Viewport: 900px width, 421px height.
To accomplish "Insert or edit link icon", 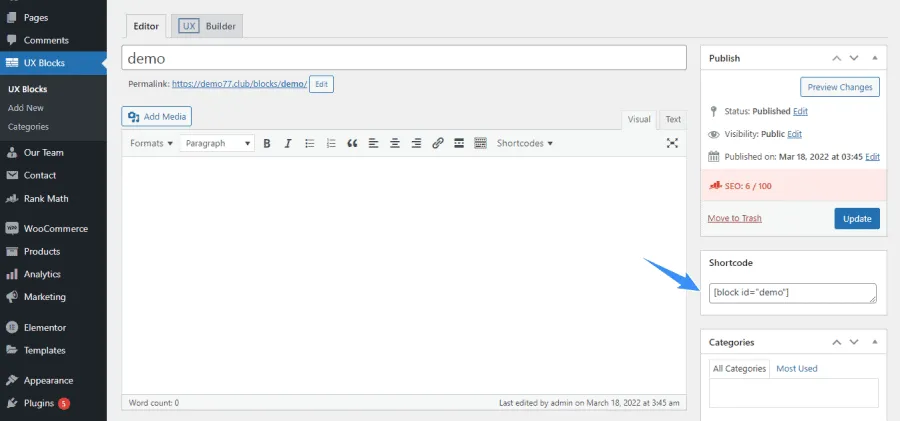I will point(438,143).
